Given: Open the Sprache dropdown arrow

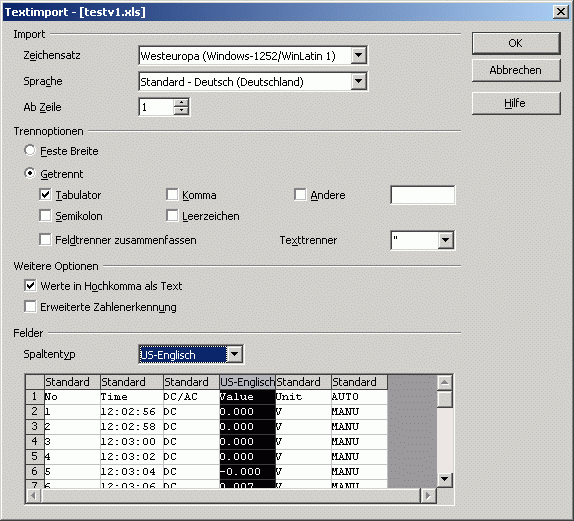Looking at the screenshot, I should click(x=359, y=81).
